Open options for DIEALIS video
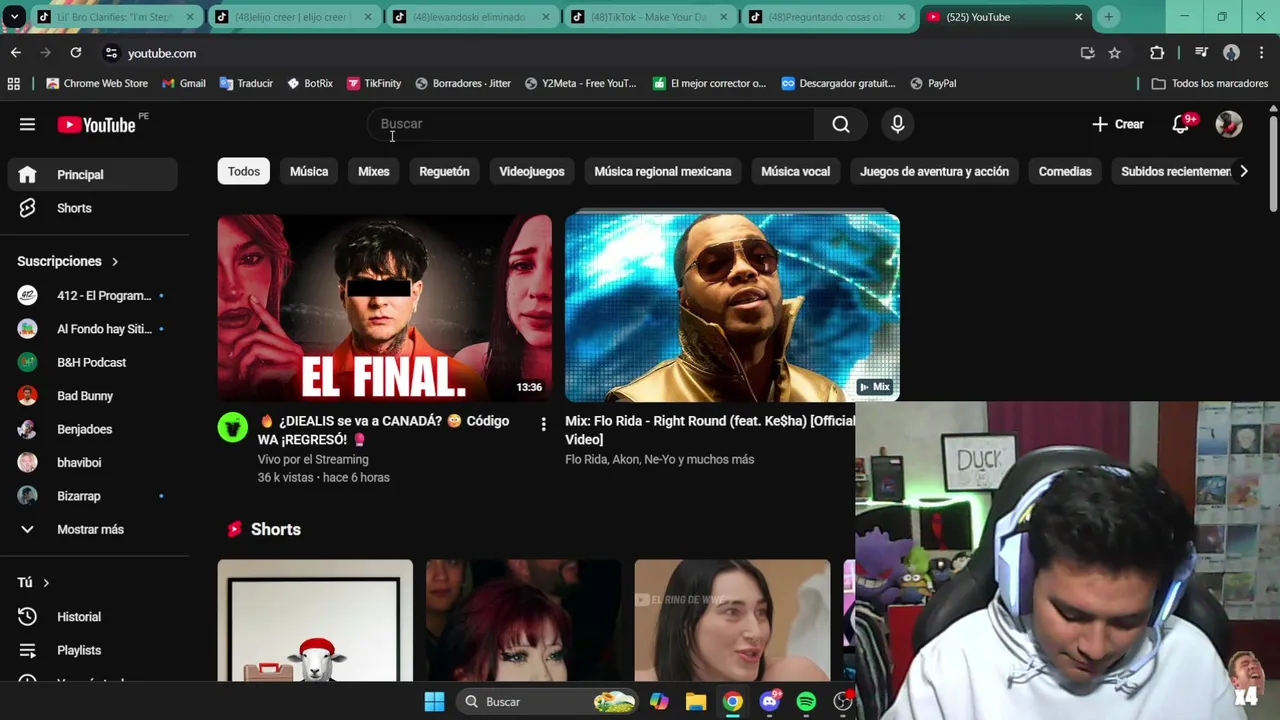This screenshot has height=720, width=1280. pyautogui.click(x=543, y=424)
